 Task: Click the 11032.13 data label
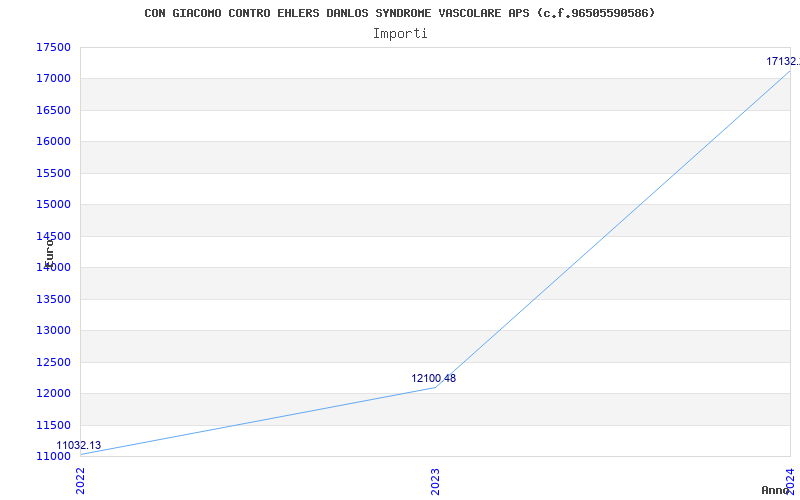click(79, 445)
